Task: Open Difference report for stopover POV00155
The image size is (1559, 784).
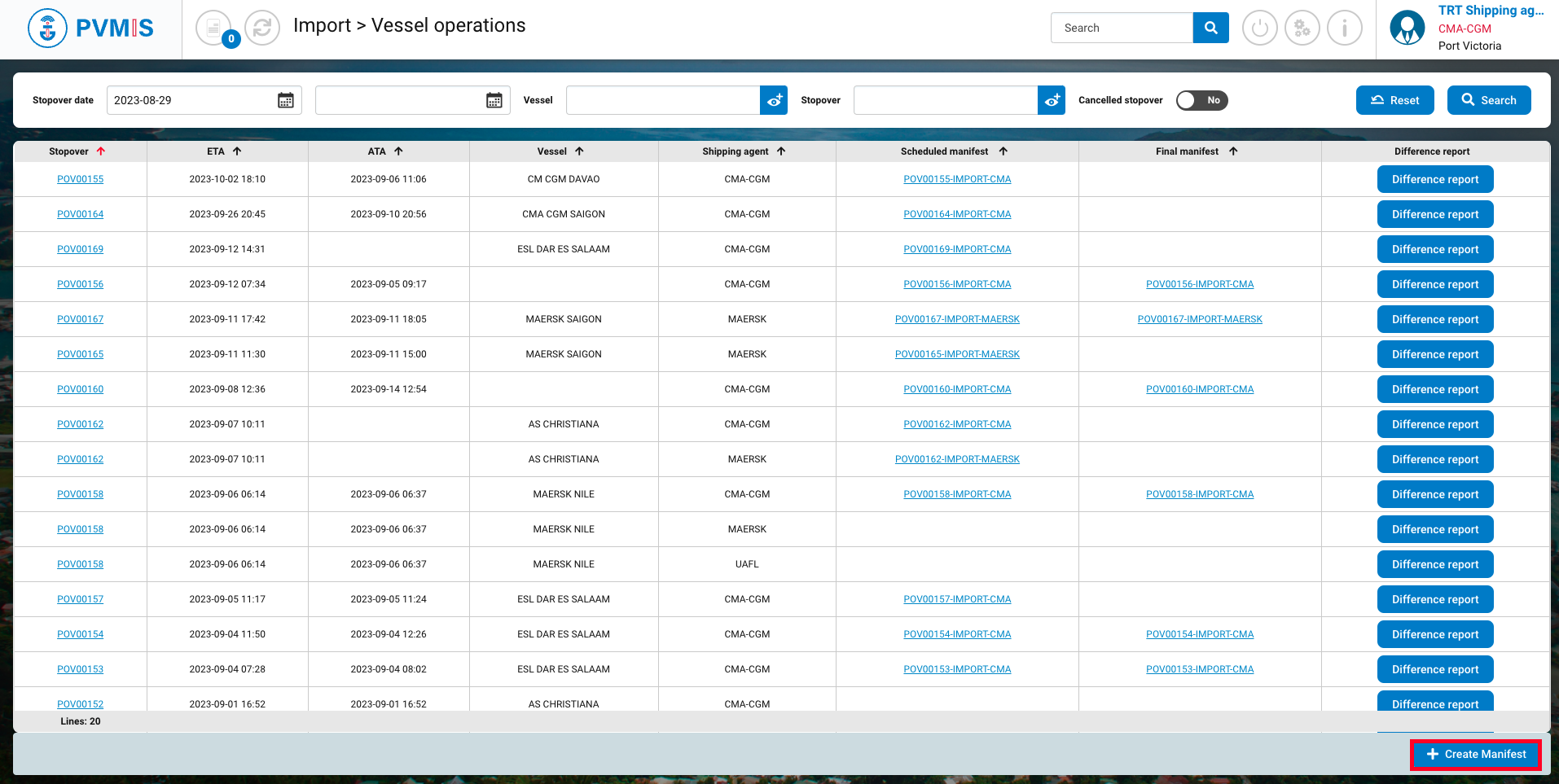Action: 1434,180
